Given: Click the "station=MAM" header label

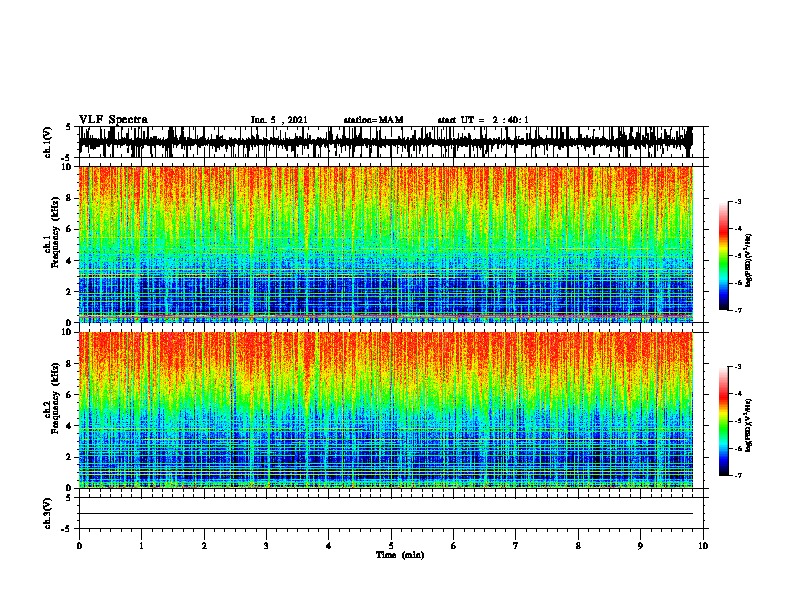Looking at the screenshot, I should click(x=373, y=120).
